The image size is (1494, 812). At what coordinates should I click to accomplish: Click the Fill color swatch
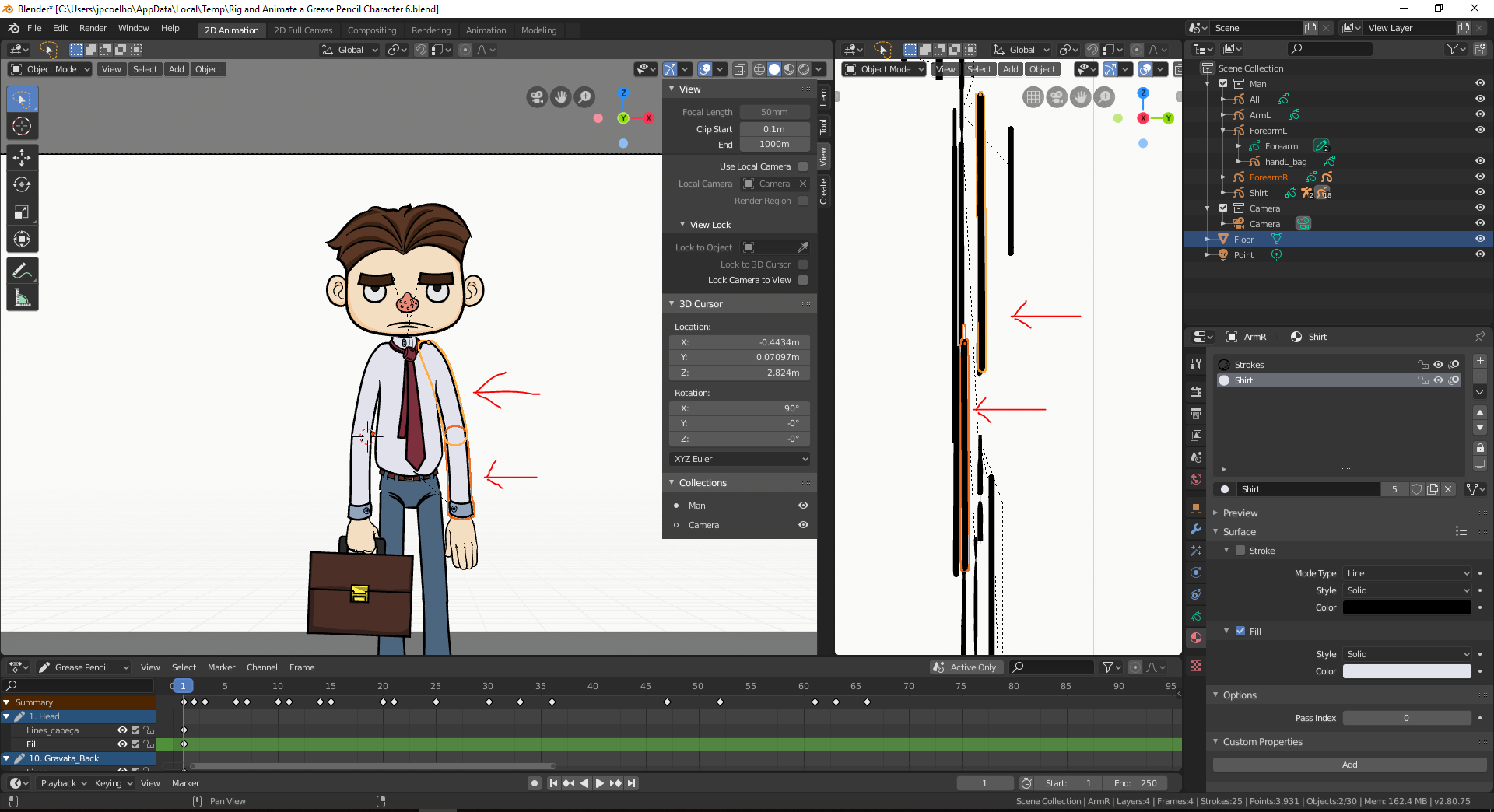[x=1407, y=671]
